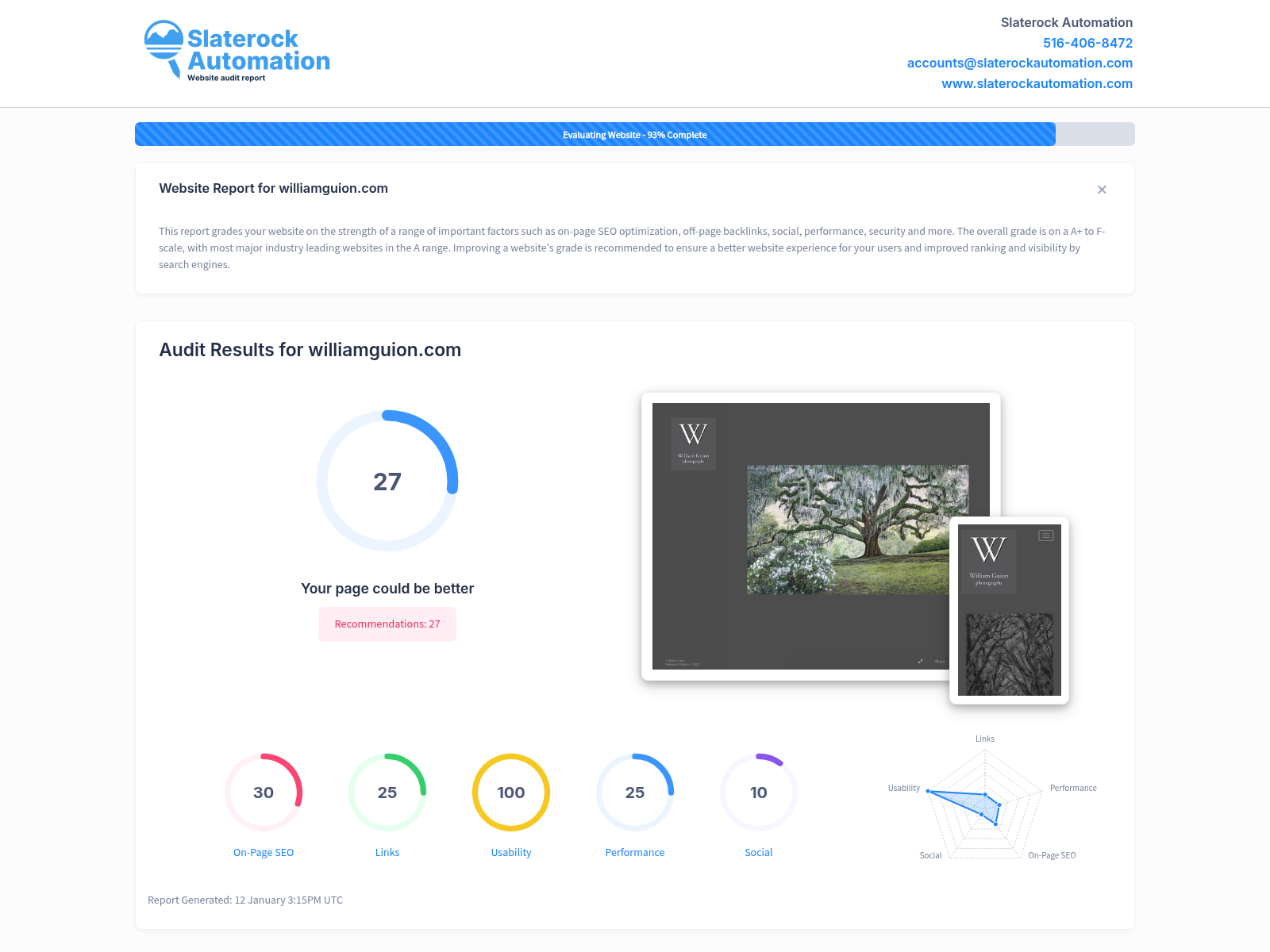Click the Usability score circle 100
This screenshot has width=1270, height=952.
pos(511,793)
